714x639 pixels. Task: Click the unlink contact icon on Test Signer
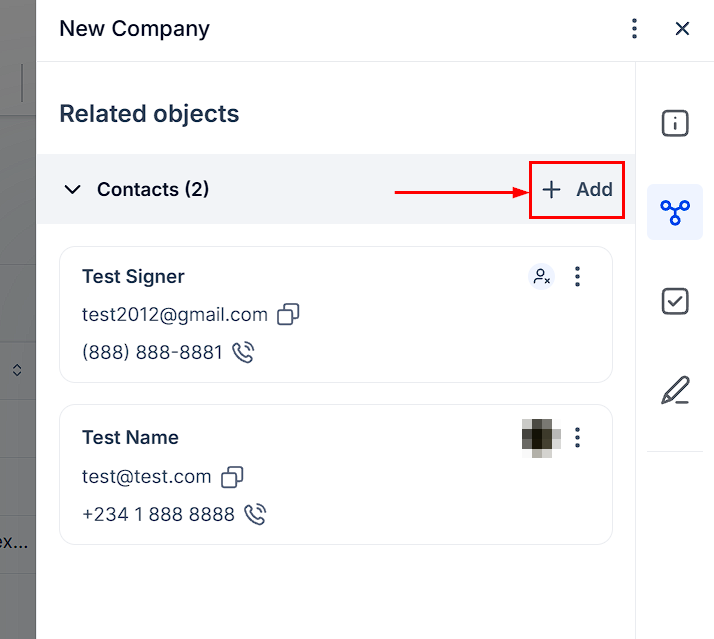click(541, 277)
